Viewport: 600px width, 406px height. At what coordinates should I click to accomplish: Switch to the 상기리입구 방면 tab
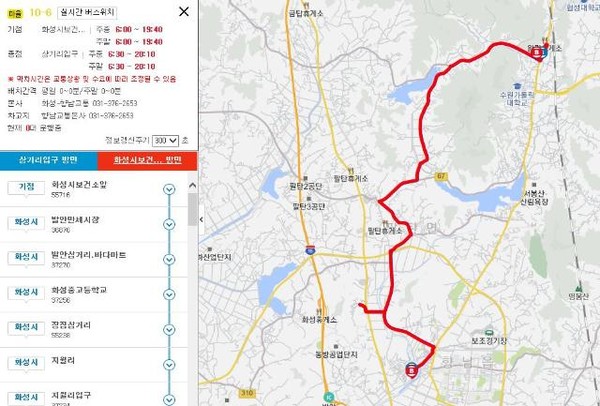click(49, 160)
